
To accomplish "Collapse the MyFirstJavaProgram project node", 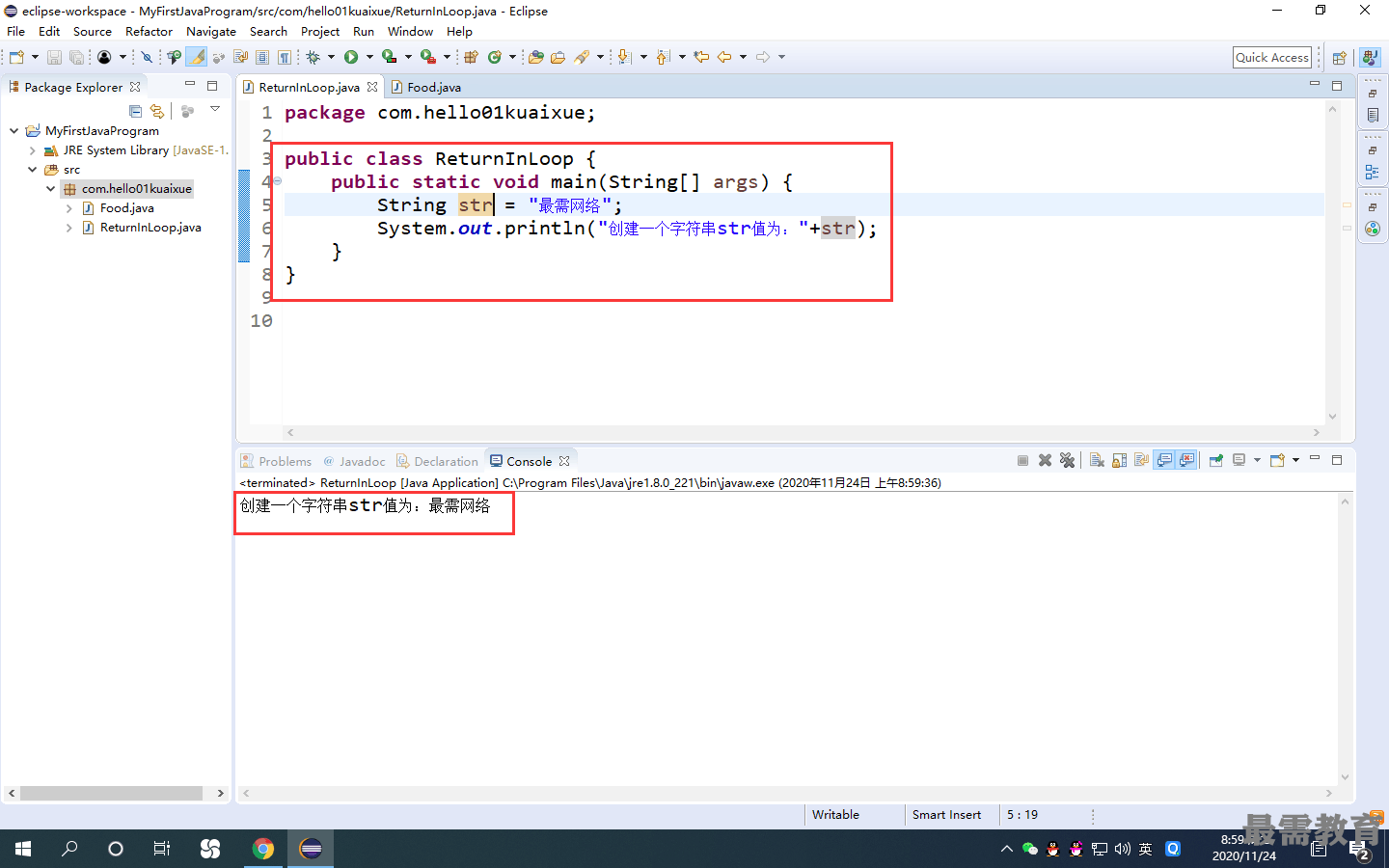I will (14, 130).
